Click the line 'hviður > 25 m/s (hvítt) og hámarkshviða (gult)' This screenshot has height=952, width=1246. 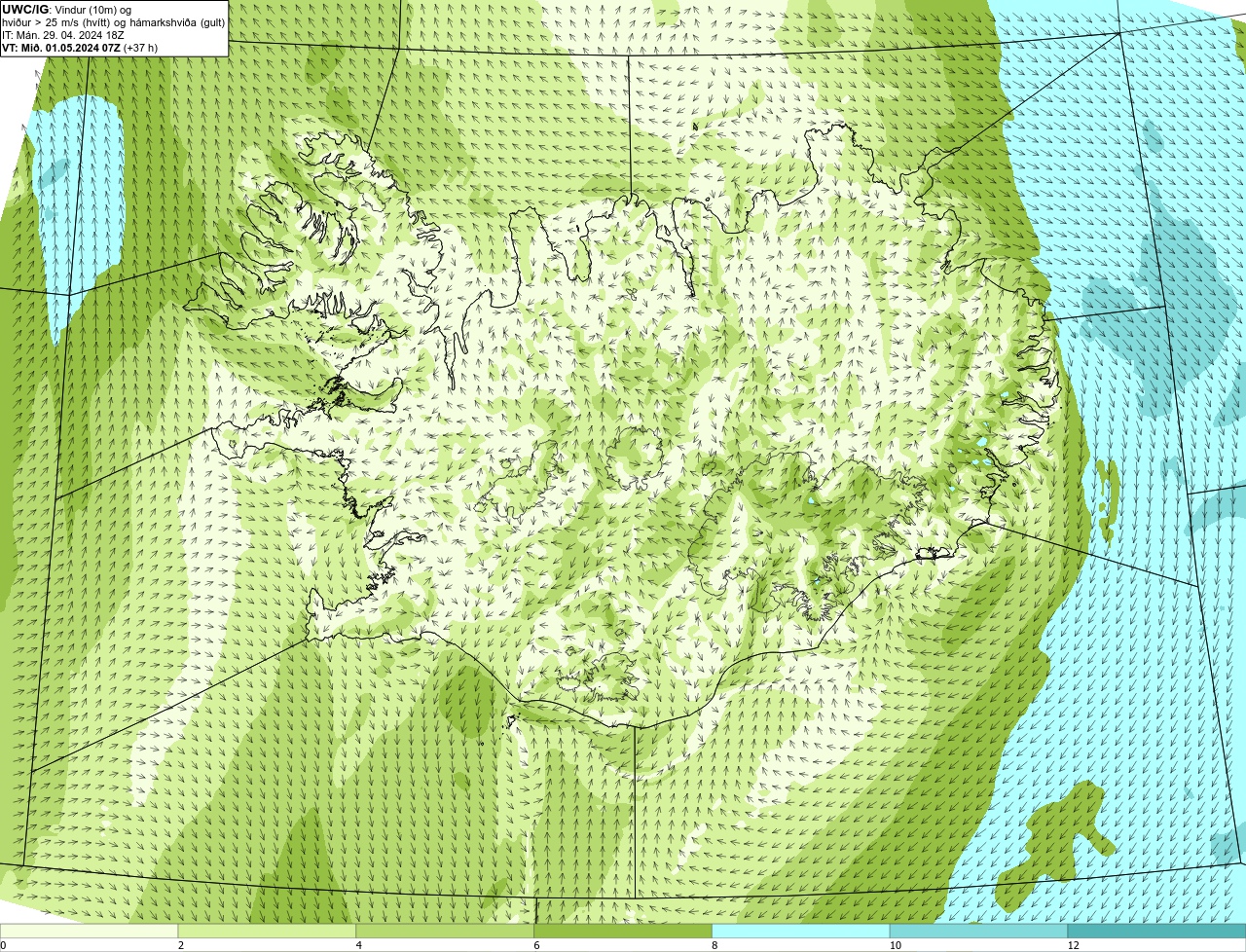pos(113,22)
